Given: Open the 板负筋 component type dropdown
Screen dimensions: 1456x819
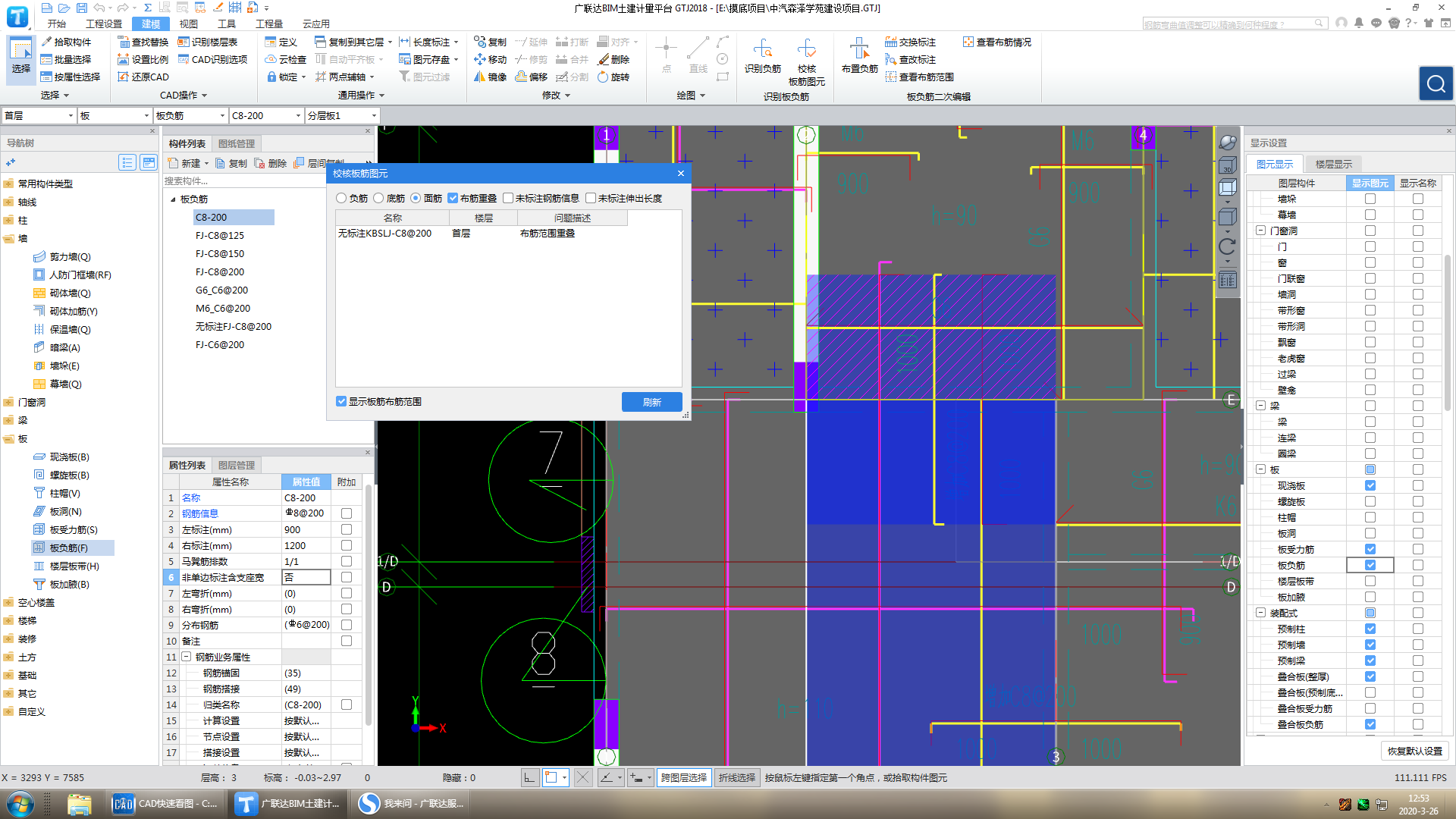Looking at the screenshot, I should (190, 115).
